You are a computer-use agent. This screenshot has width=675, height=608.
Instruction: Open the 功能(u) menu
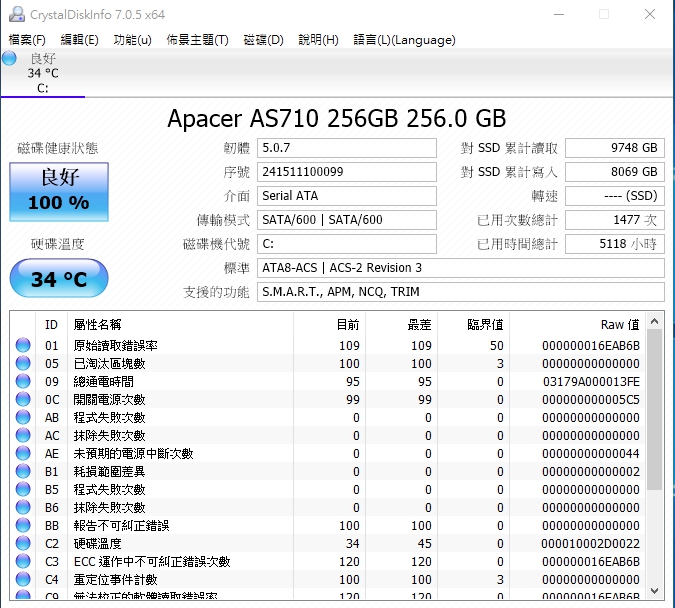click(x=132, y=40)
